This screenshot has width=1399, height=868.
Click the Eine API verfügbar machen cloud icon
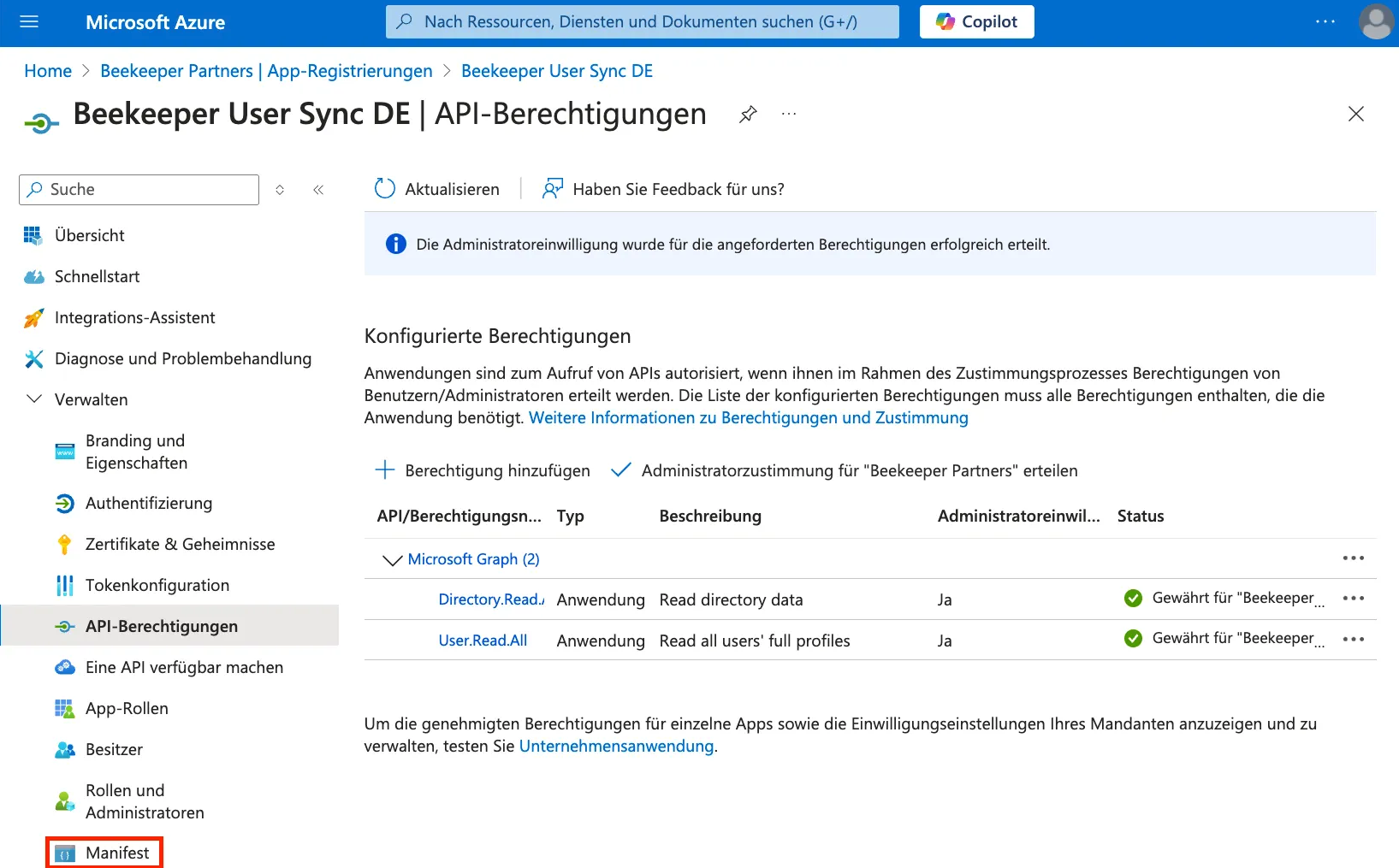click(x=64, y=667)
